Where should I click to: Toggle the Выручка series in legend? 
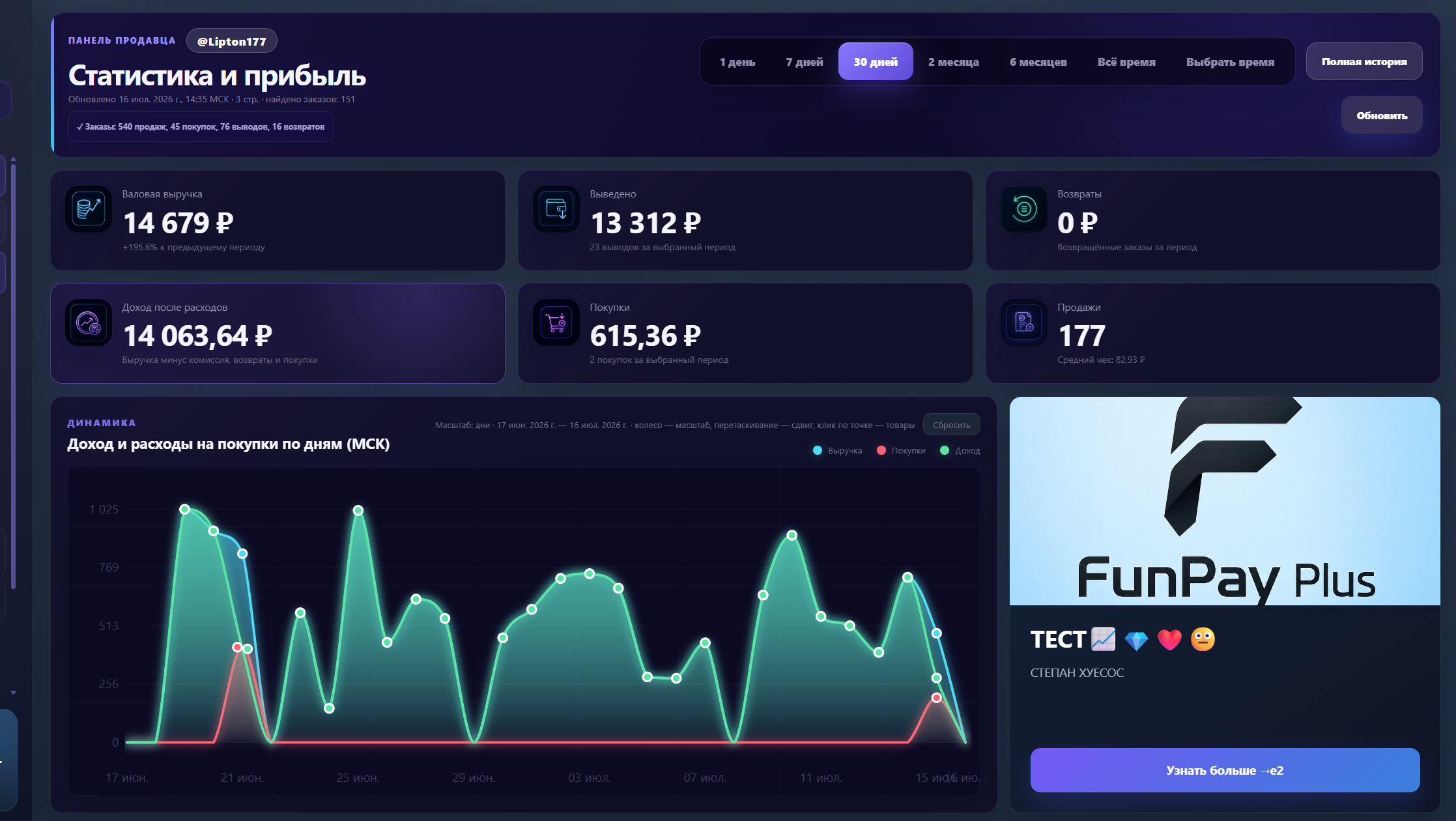tap(838, 450)
